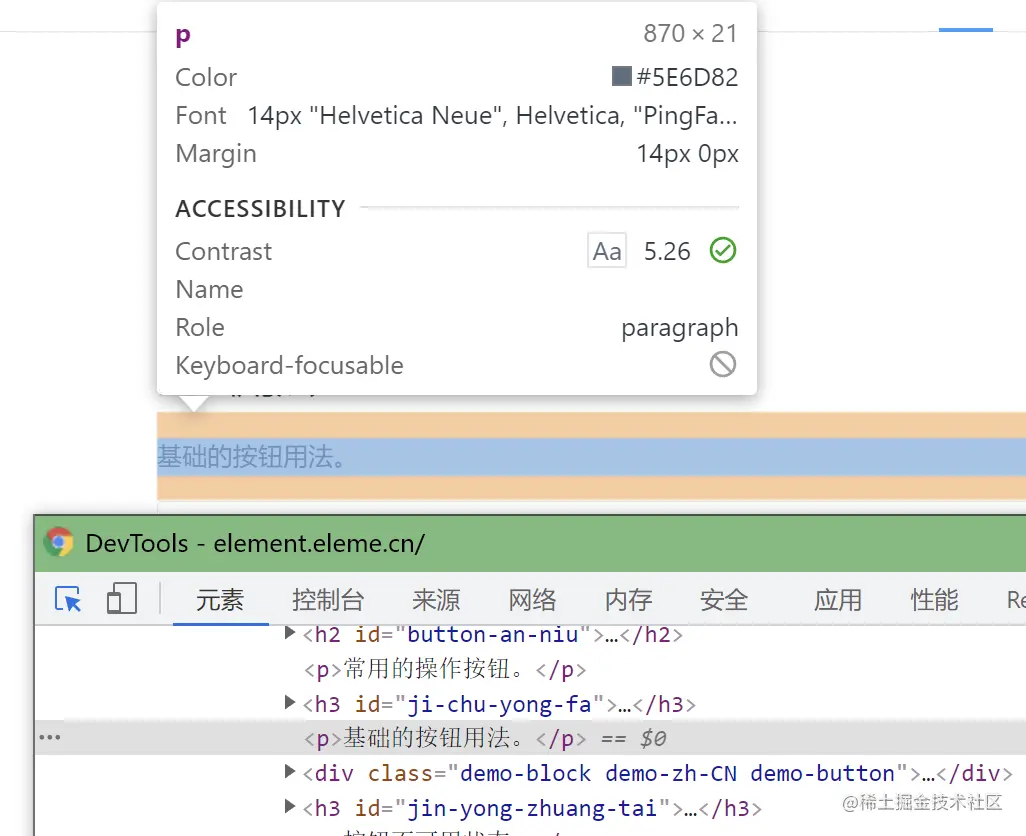1026x836 pixels.
Task: Switch to the 元素 tab
Action: coord(220,600)
